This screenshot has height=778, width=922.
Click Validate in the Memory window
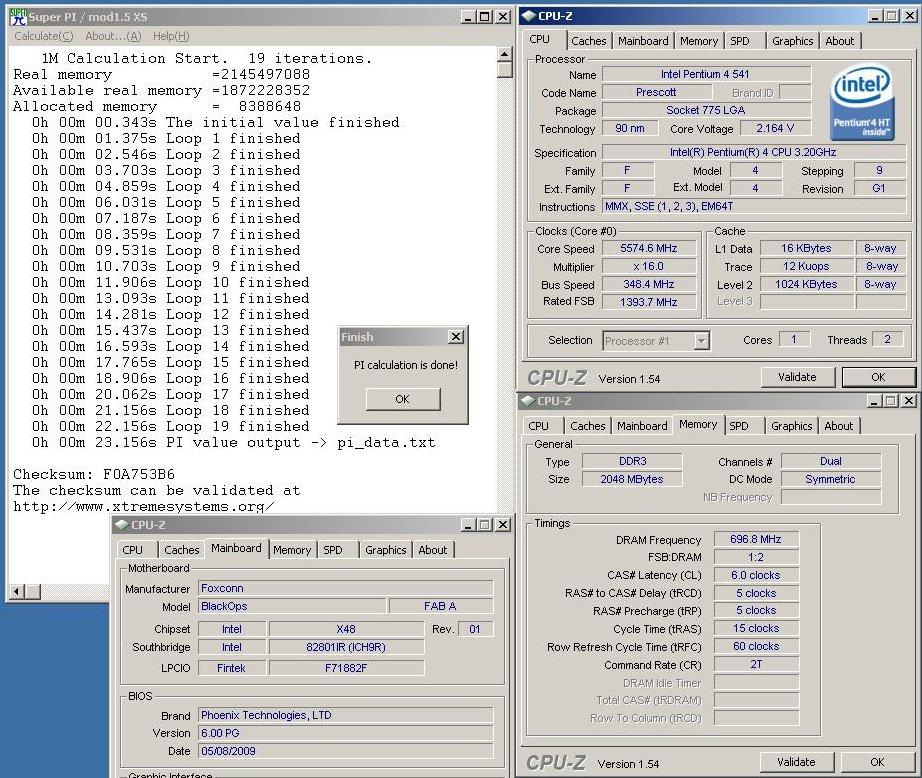pos(796,762)
